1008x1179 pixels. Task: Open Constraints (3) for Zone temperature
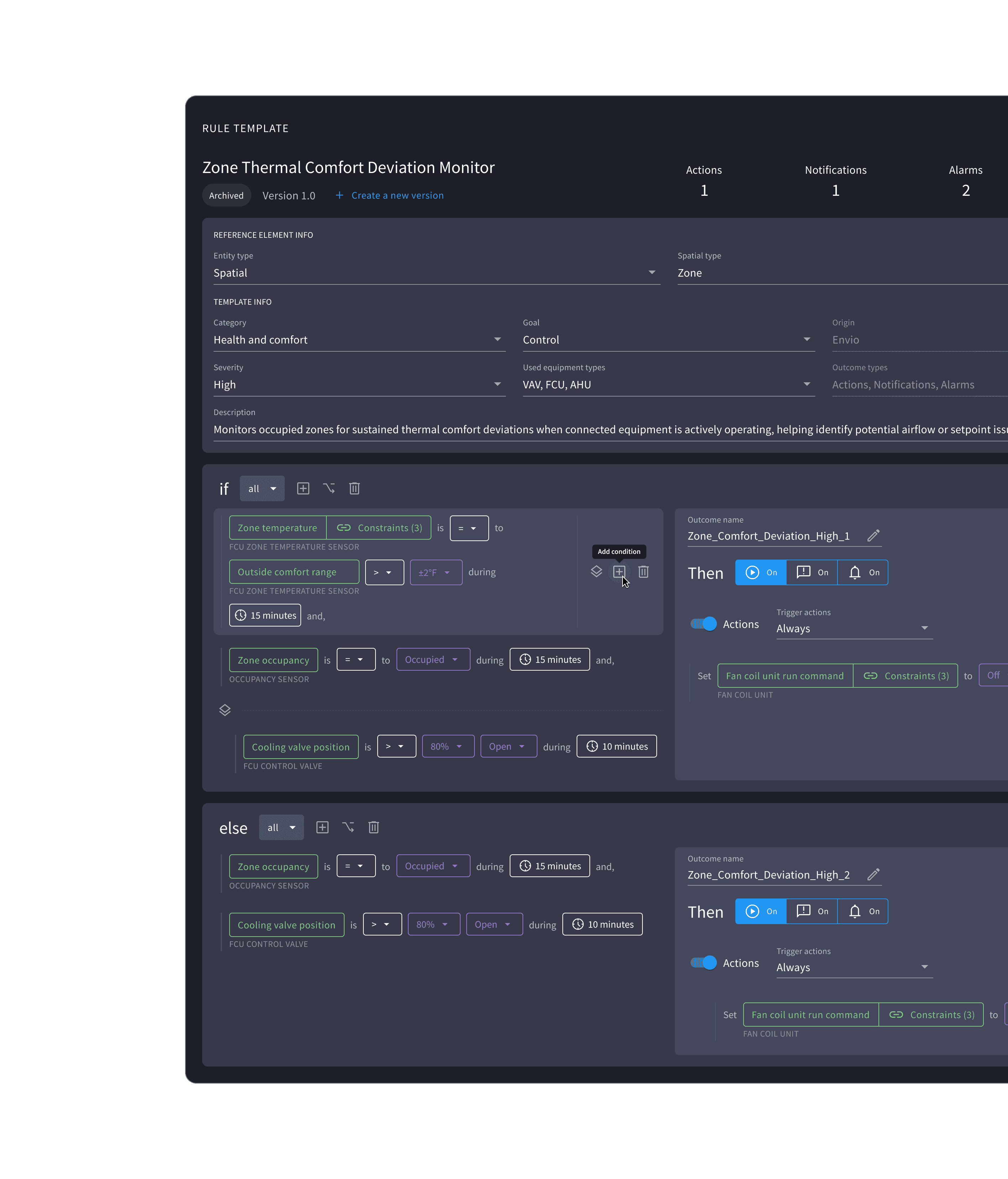click(379, 528)
